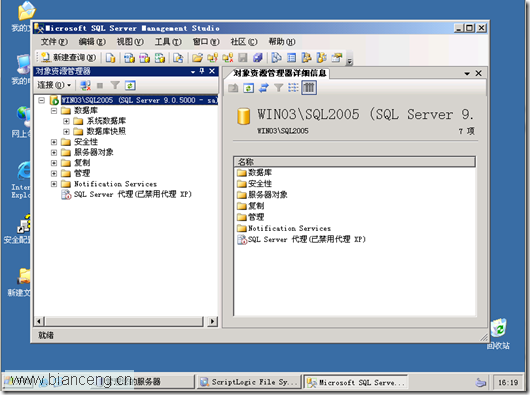Click left arrow of Object Explorer horizontal scrollbar

coord(40,321)
